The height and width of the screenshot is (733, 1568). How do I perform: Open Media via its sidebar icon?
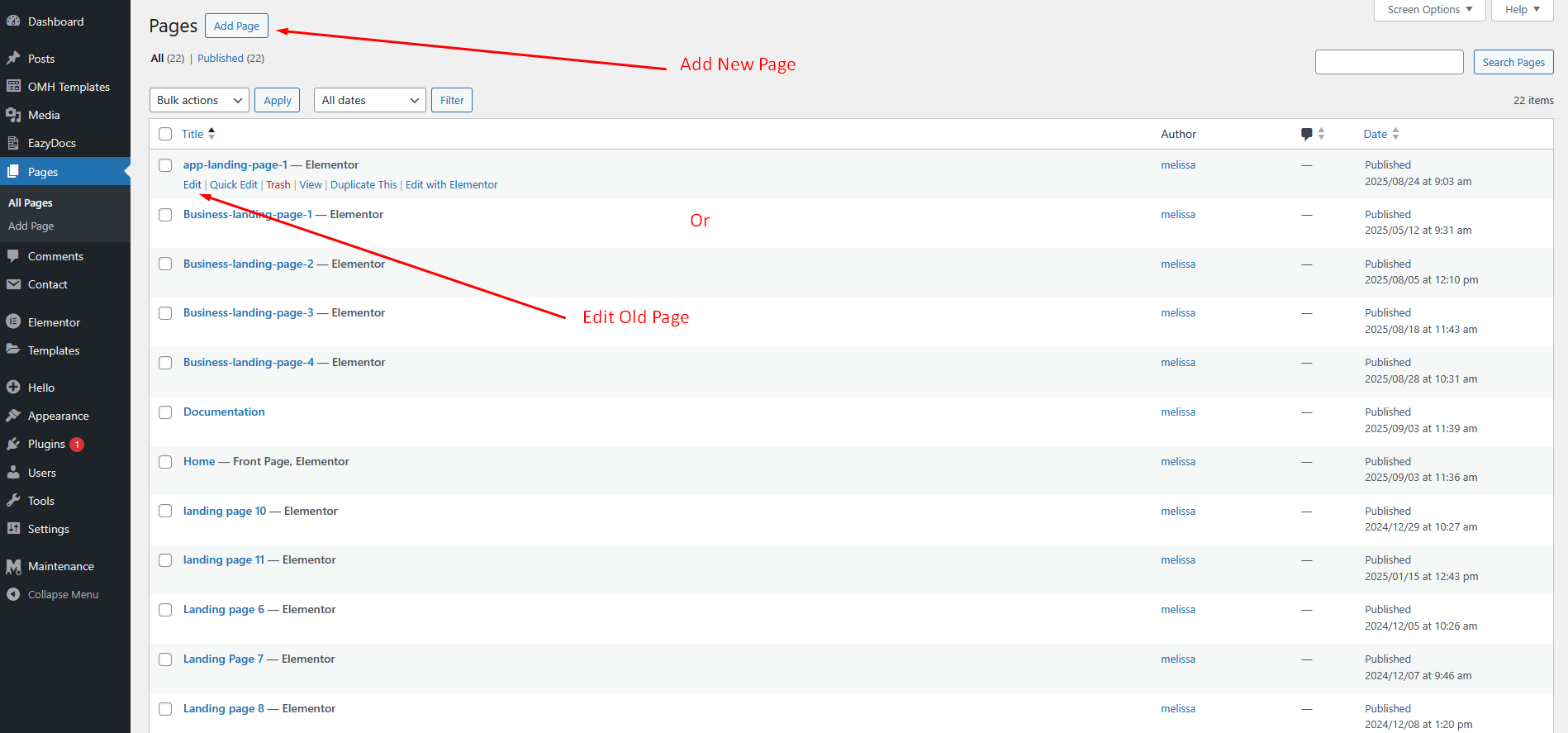[x=13, y=115]
